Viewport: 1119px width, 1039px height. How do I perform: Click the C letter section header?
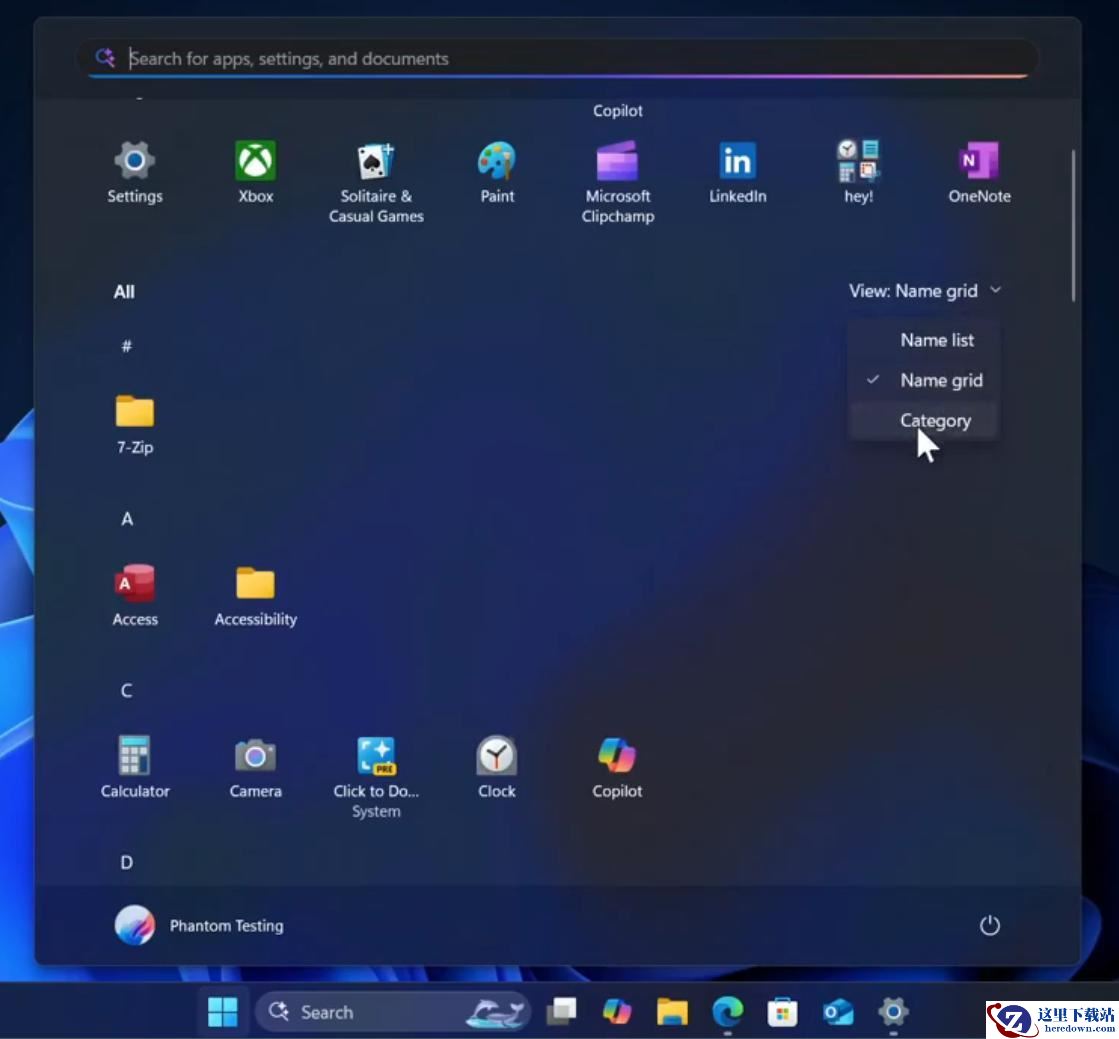pyautogui.click(x=126, y=691)
